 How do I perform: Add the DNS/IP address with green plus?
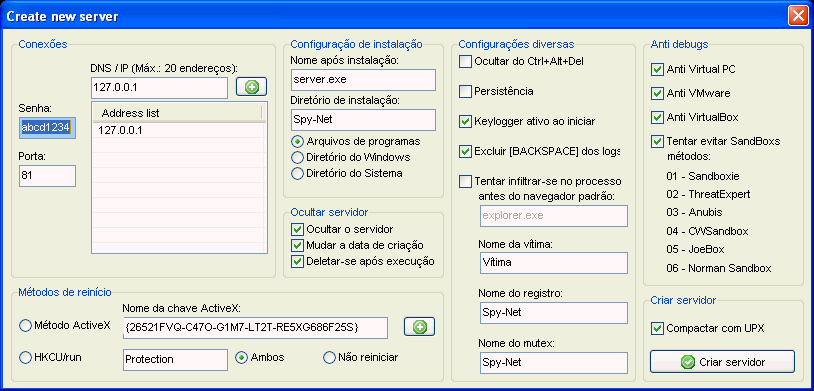252,87
